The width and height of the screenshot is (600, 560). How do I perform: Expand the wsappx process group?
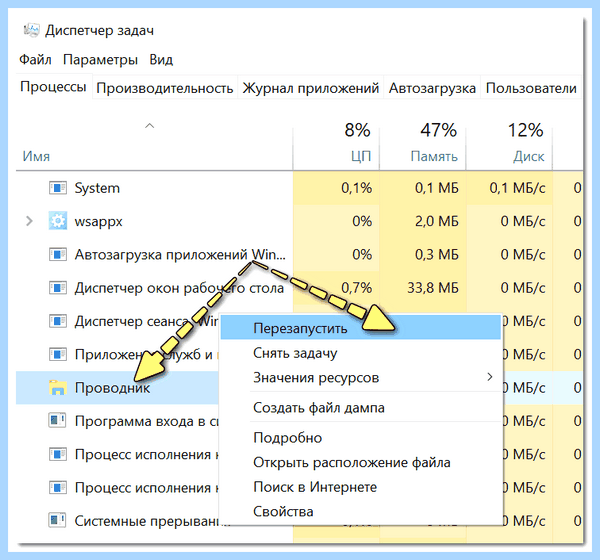29,221
